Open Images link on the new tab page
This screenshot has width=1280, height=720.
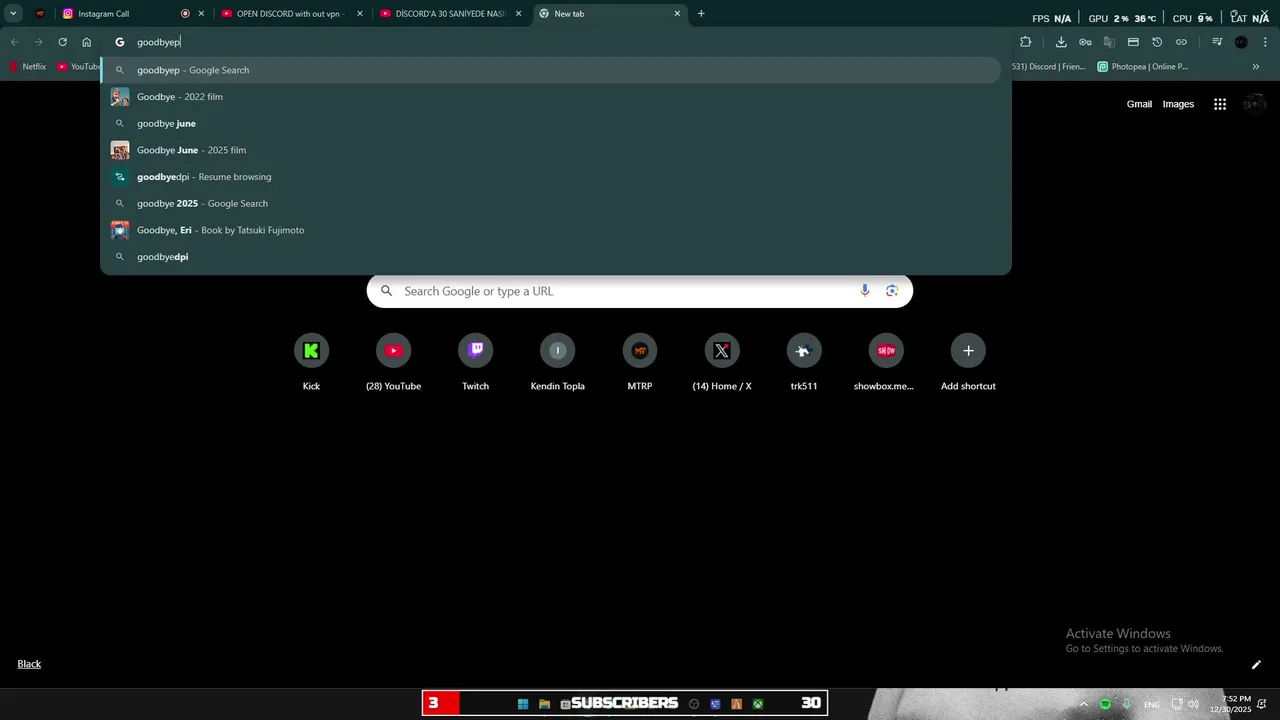pyautogui.click(x=1178, y=104)
